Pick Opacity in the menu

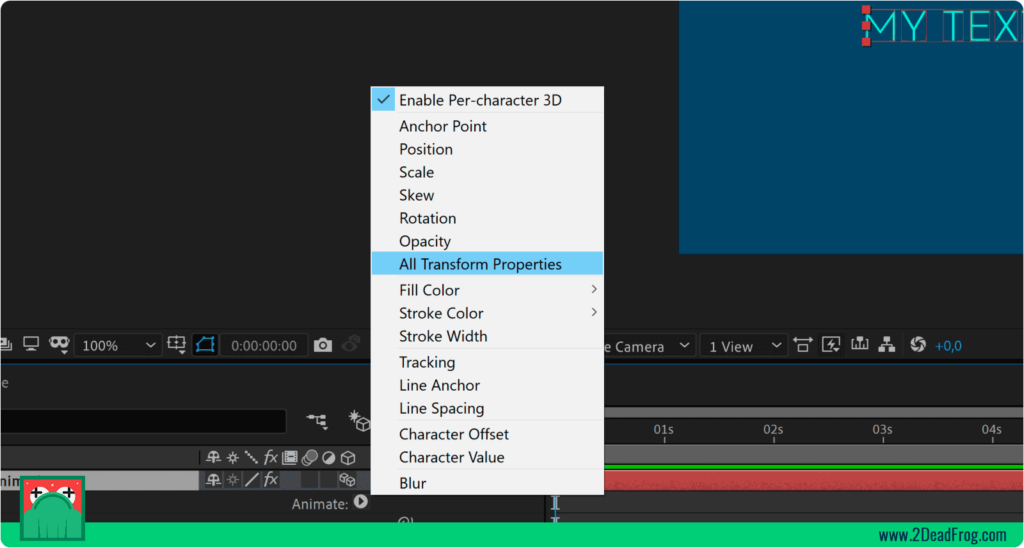click(487, 241)
